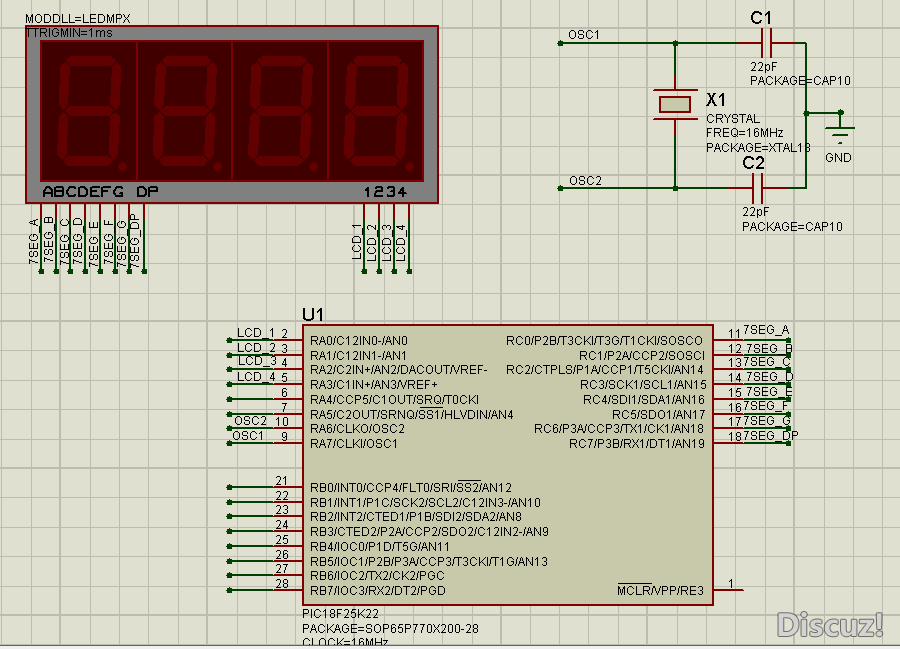Click the RC5/SDO1/AN17 pin name
900x649 pixels.
pyautogui.click(x=658, y=414)
